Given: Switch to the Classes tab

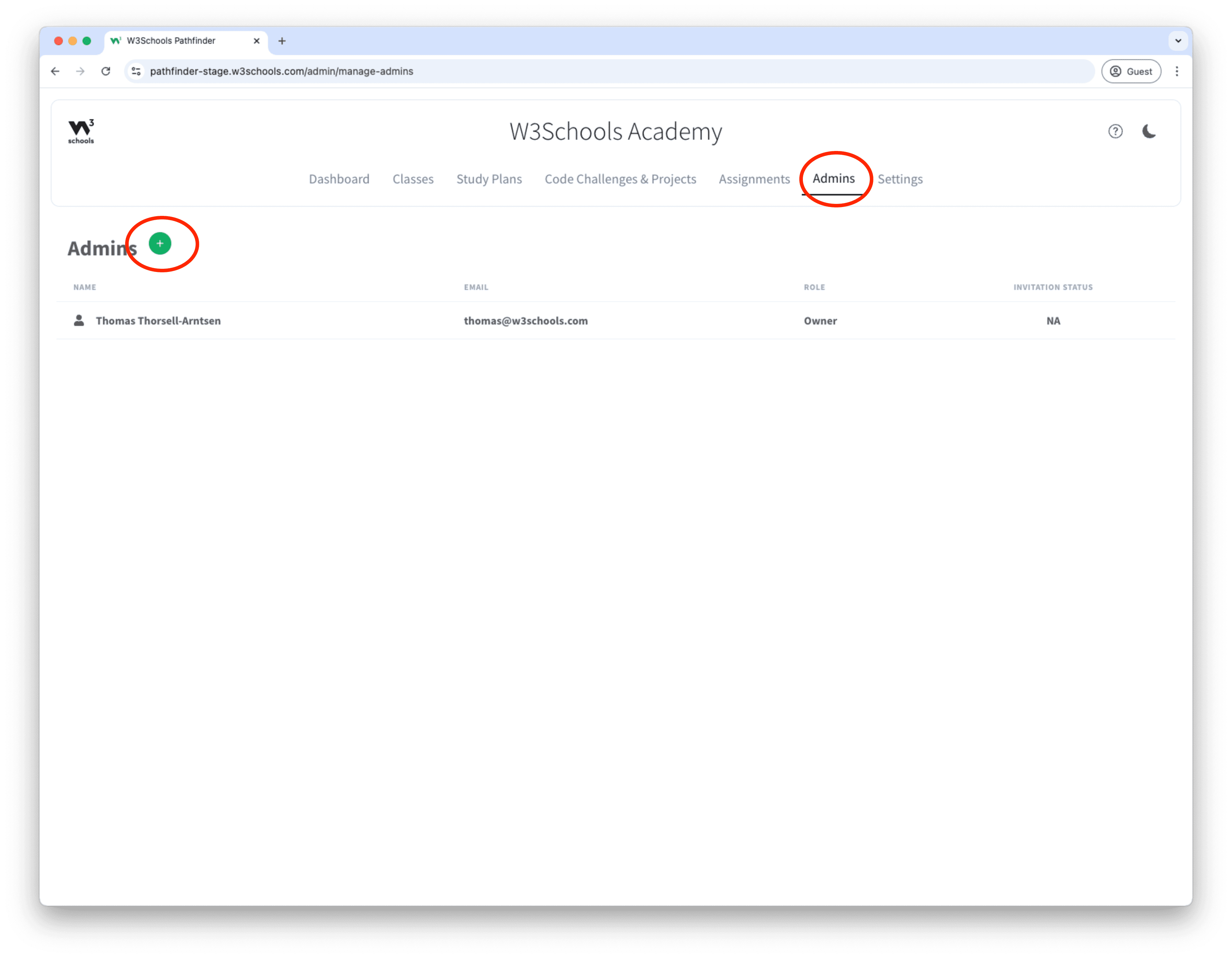Looking at the screenshot, I should (x=413, y=180).
